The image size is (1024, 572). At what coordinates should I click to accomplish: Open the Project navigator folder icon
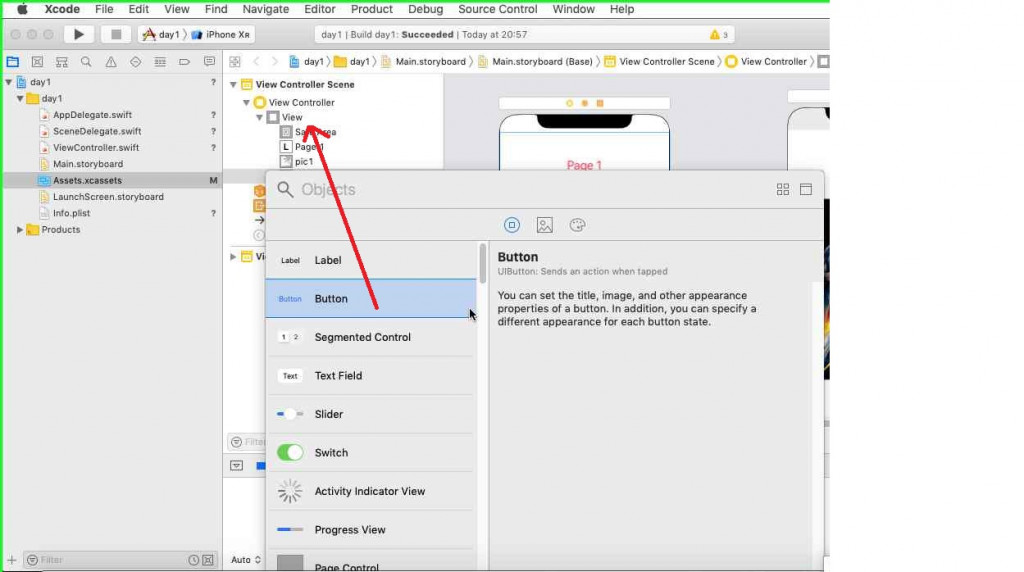point(12,62)
